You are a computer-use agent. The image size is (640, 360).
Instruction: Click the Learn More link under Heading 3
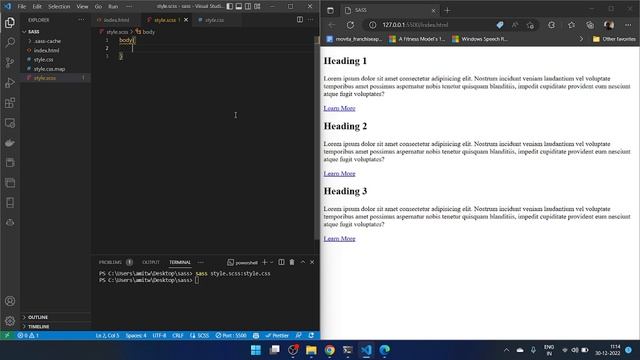tap(339, 238)
